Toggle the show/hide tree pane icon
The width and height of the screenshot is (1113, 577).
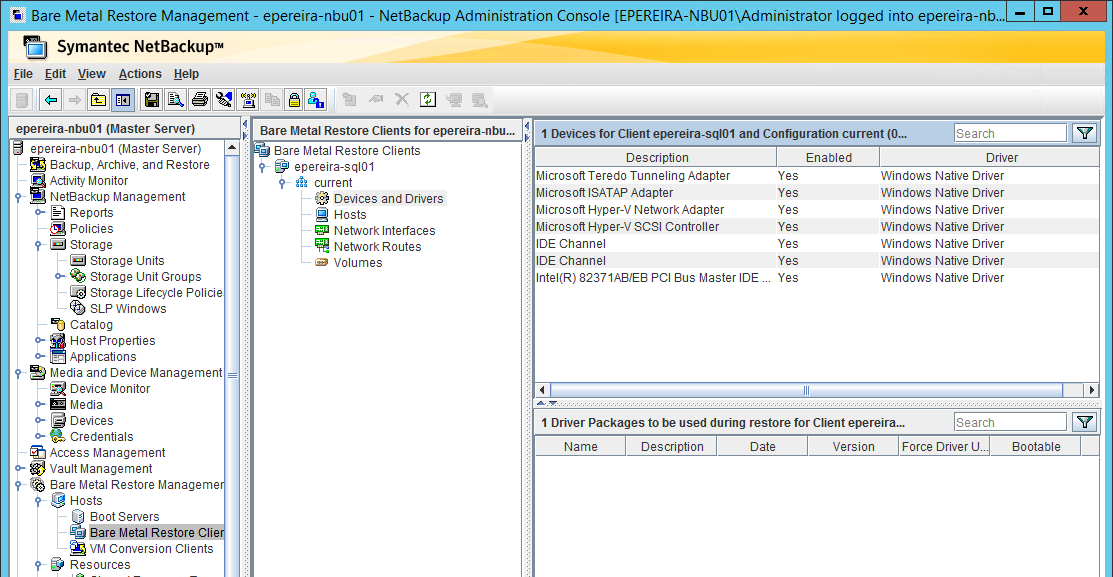[123, 100]
